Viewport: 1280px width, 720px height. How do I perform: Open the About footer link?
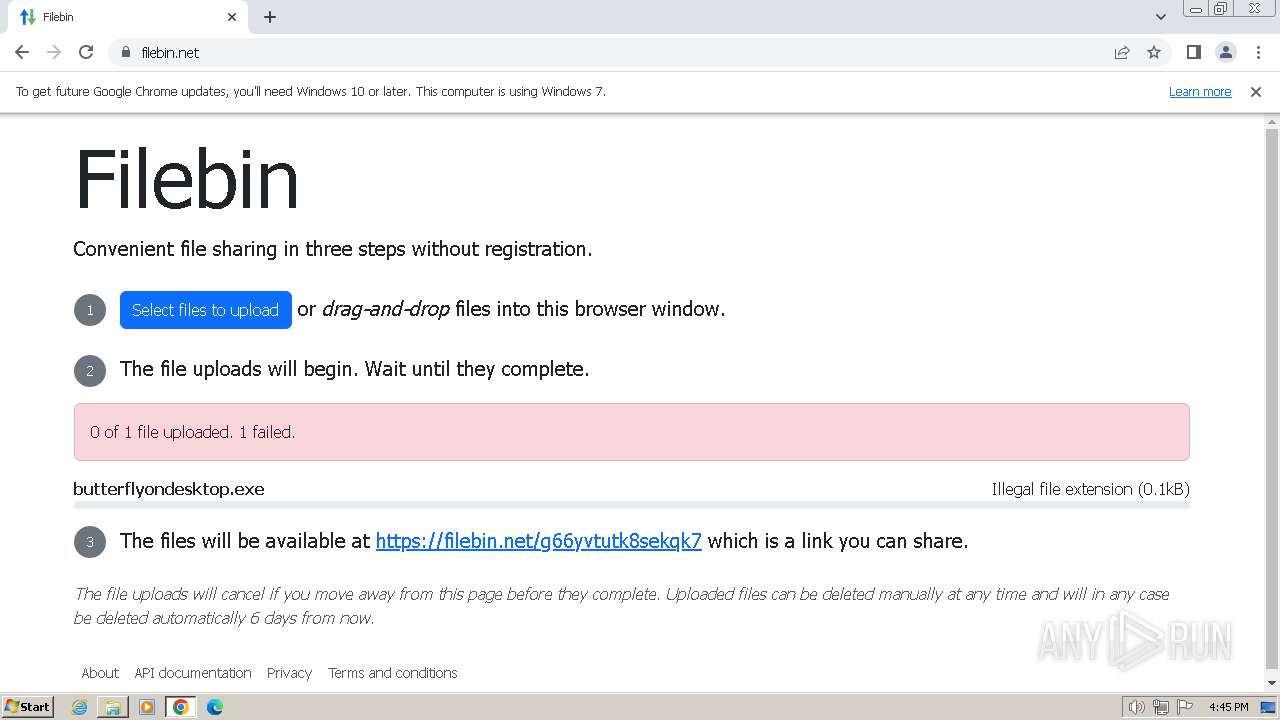100,673
